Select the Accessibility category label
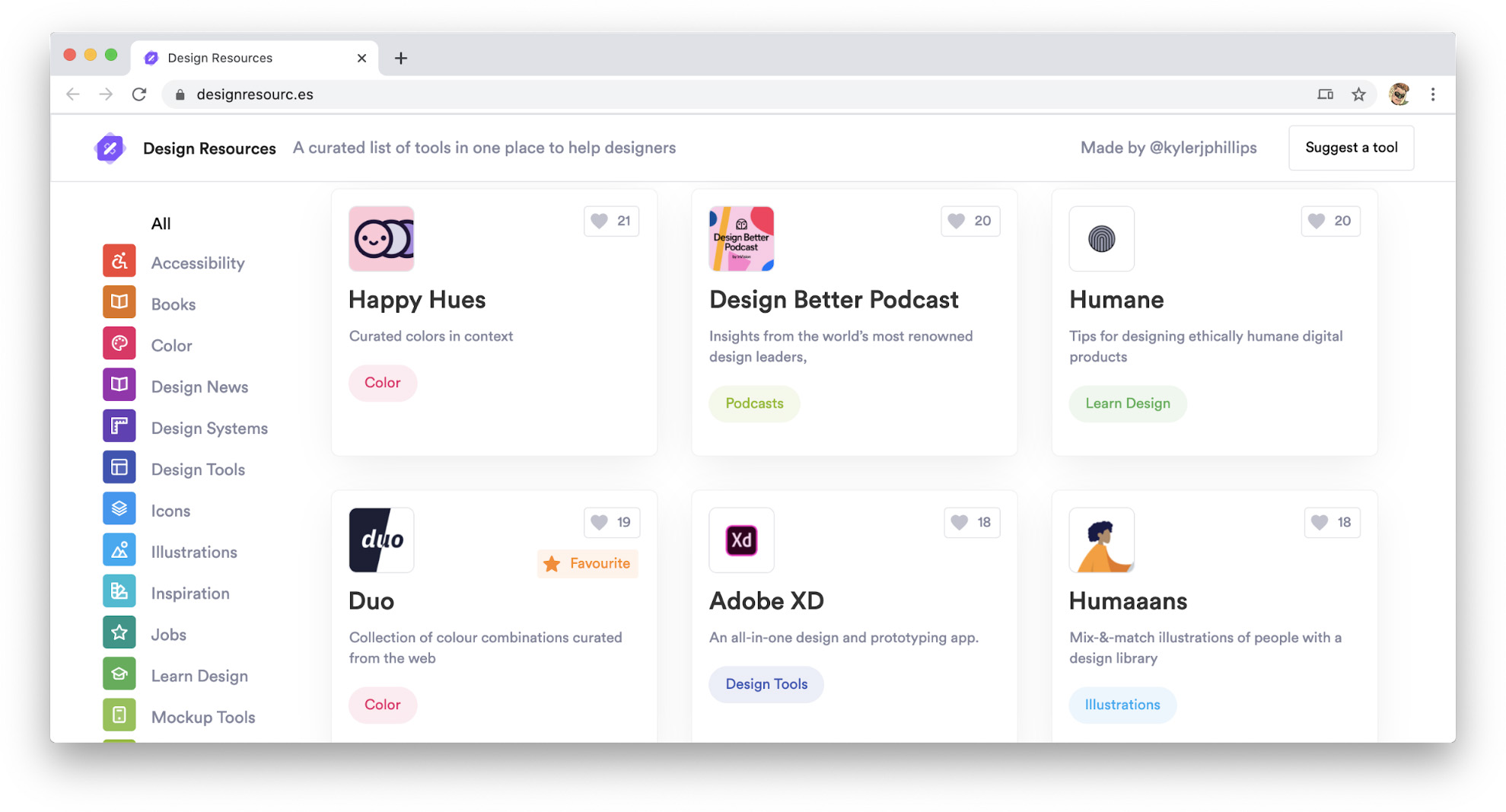Viewport: 1506px width, 812px height. point(198,263)
